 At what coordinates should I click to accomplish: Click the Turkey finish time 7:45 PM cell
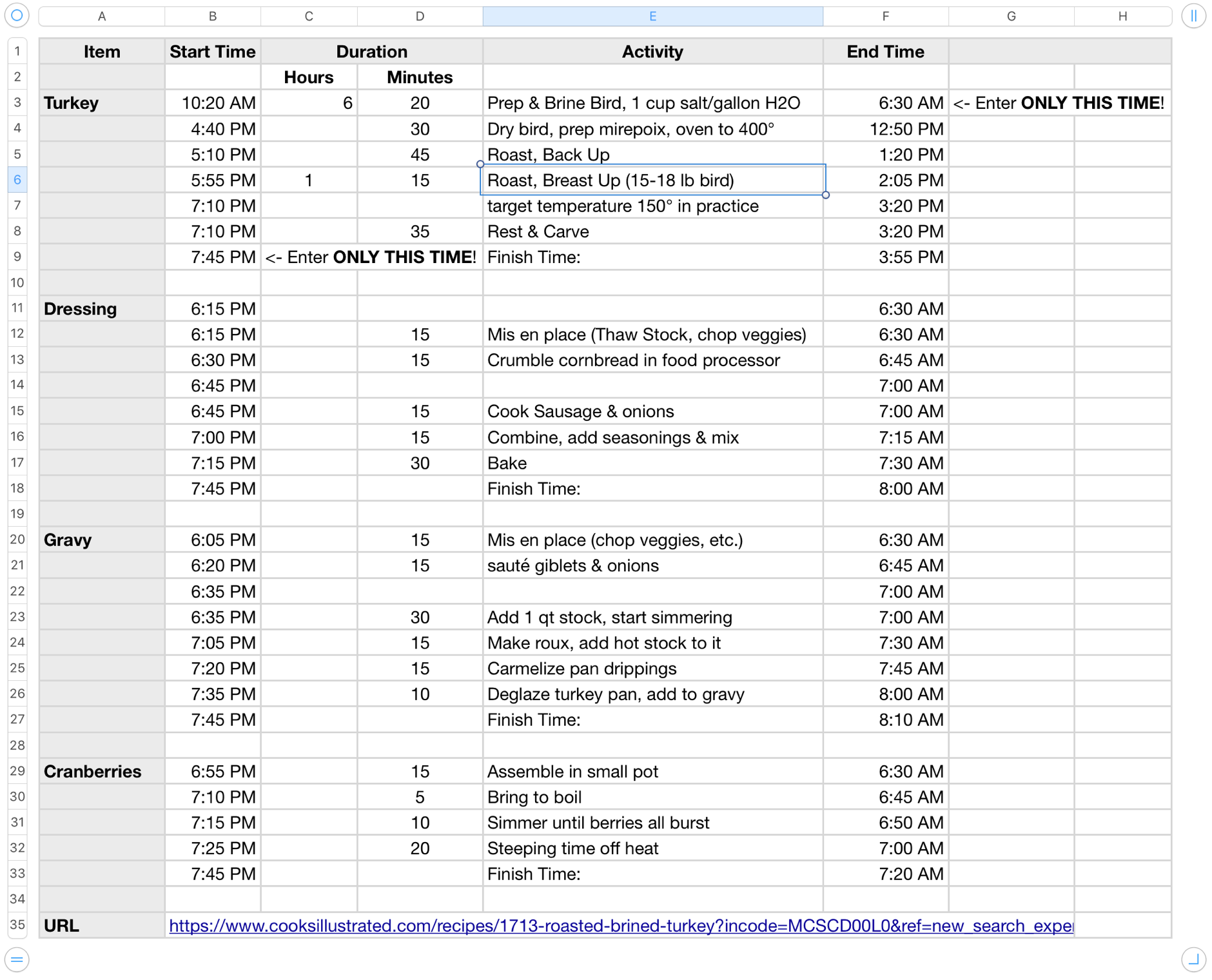coord(213,257)
